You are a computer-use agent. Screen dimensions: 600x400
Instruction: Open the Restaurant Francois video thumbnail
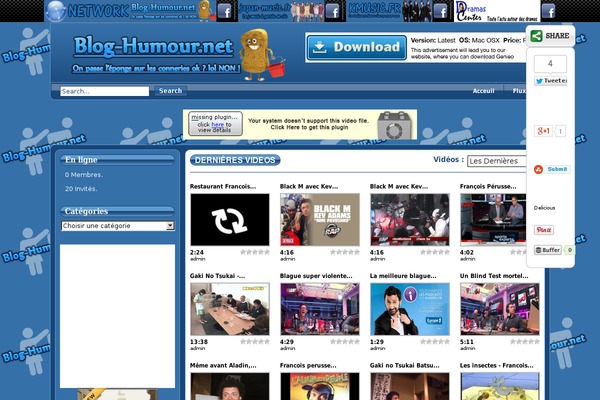[230, 220]
